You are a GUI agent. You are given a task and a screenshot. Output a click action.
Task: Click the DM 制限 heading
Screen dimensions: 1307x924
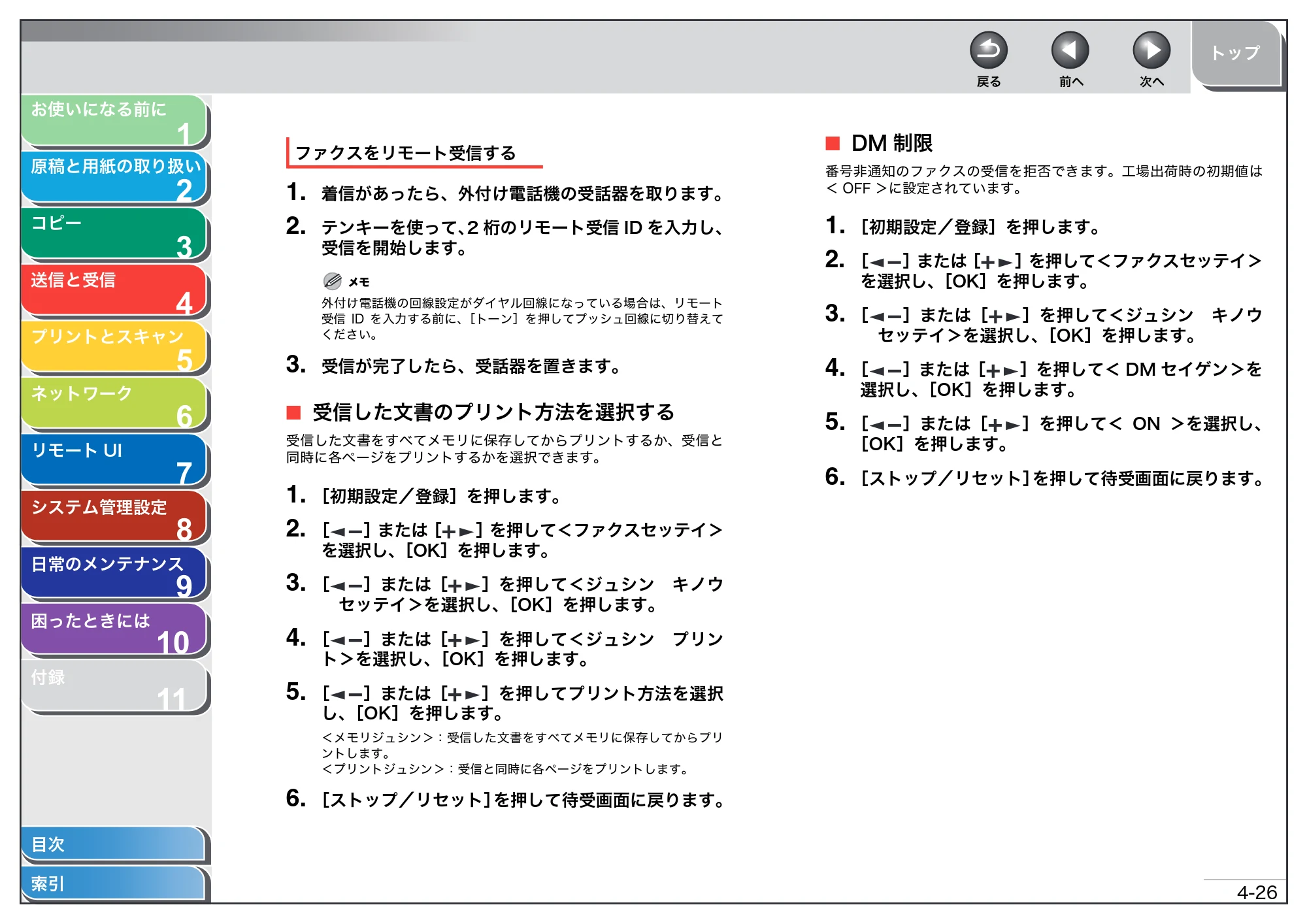pos(891,143)
